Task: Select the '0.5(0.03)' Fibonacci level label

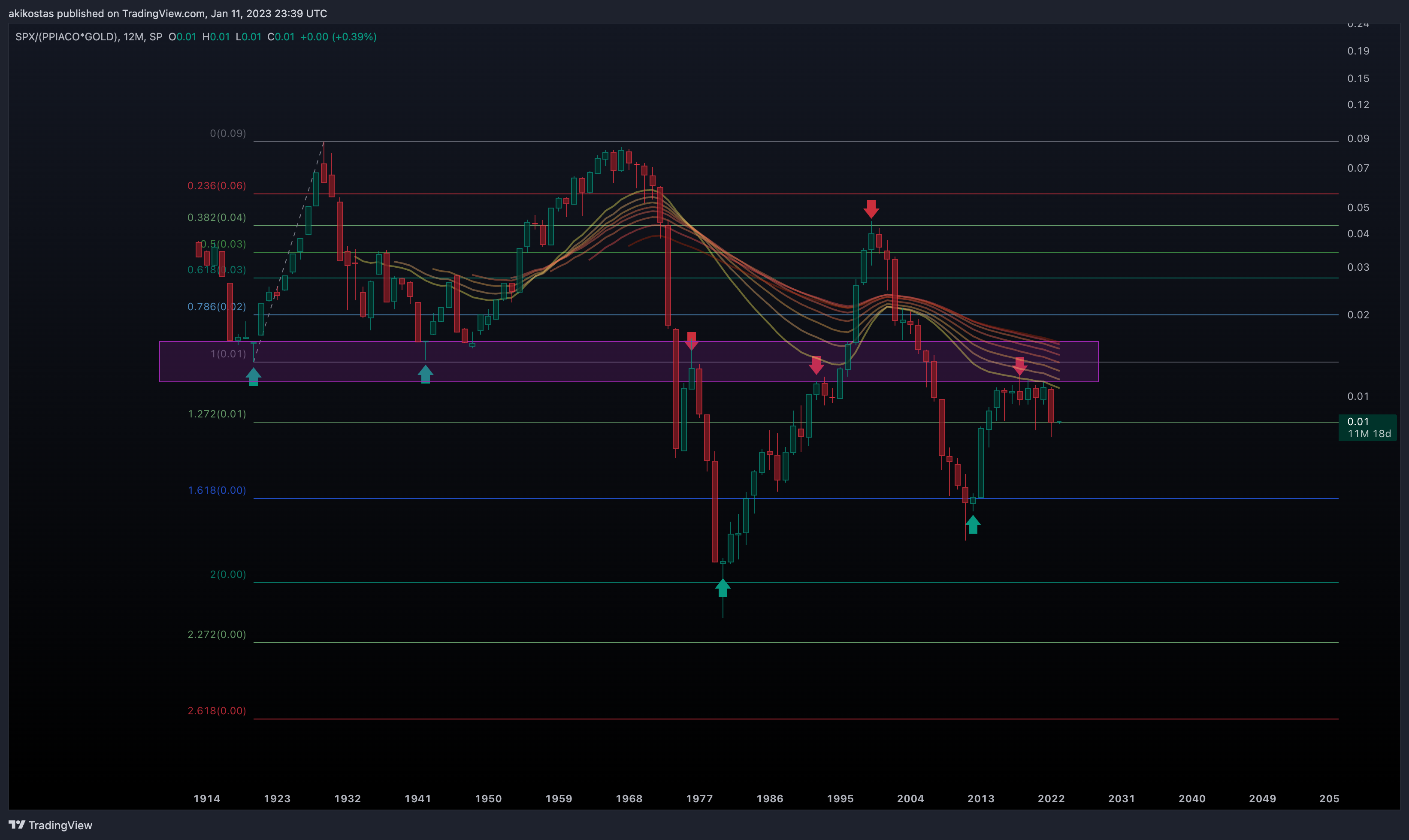Action: 224,244
